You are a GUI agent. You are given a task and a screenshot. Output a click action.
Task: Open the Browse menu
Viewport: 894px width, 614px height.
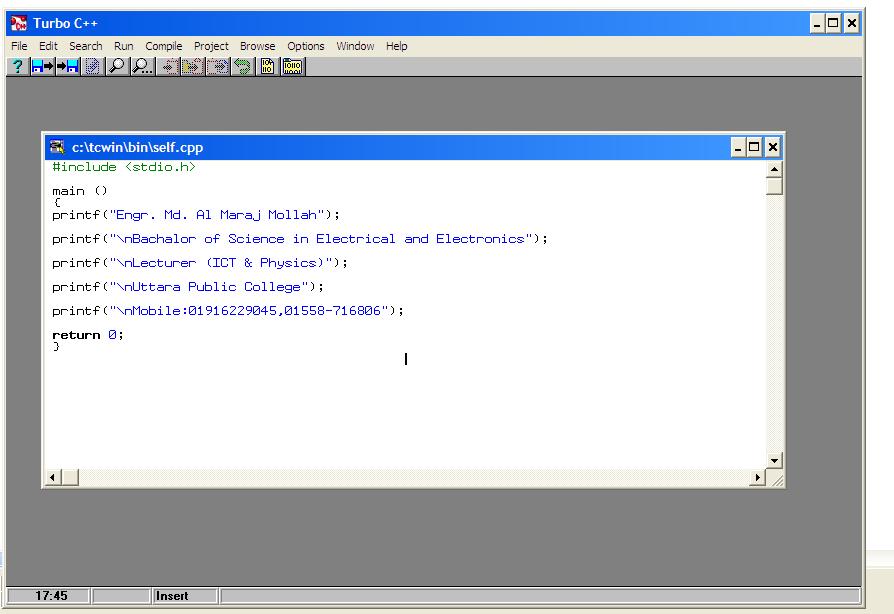click(x=258, y=46)
